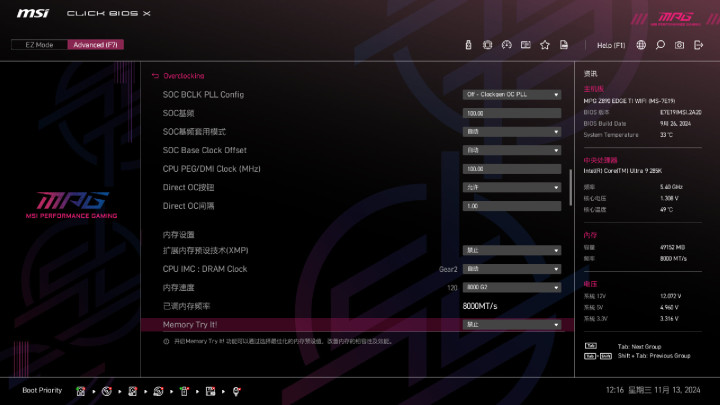This screenshot has height=405, width=720.
Task: Open favorites with the star icon
Action: (x=545, y=45)
